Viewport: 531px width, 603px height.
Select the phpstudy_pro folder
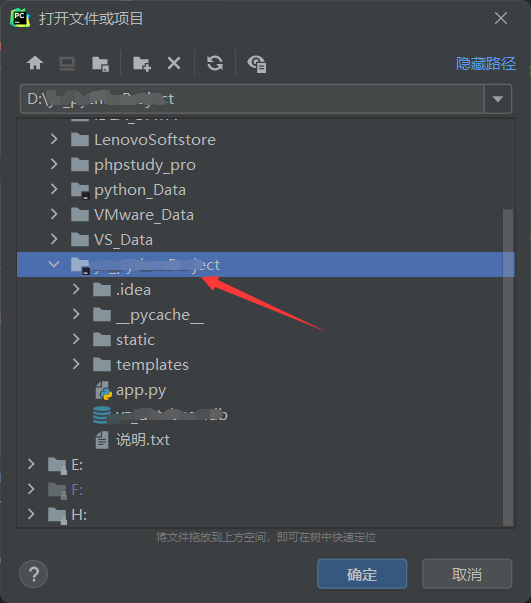[145, 165]
